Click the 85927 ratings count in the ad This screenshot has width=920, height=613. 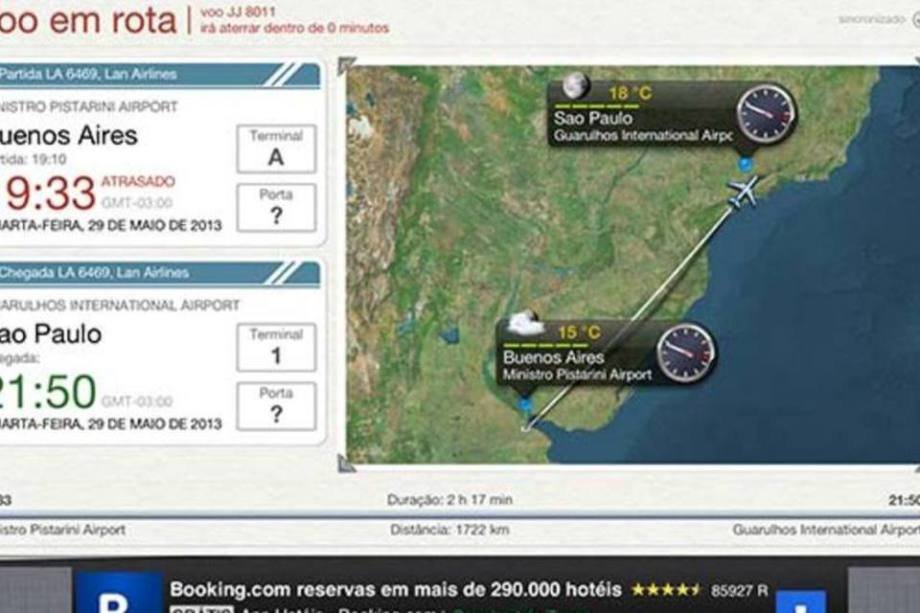coord(739,590)
